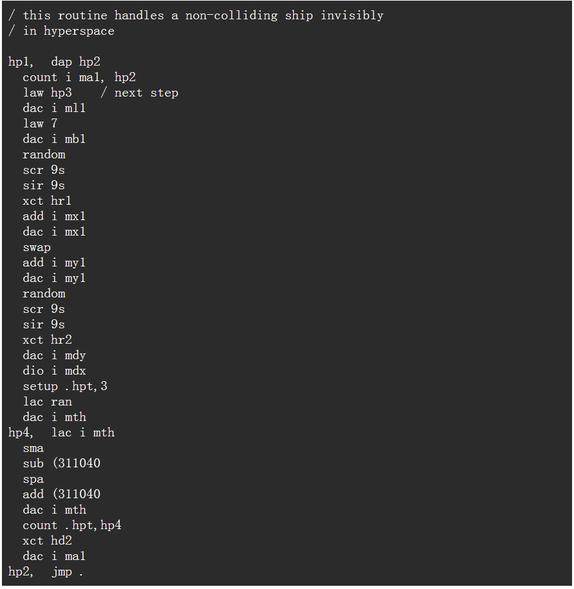Click the "sub (311040" line
The height and width of the screenshot is (589, 574).
pos(61,464)
